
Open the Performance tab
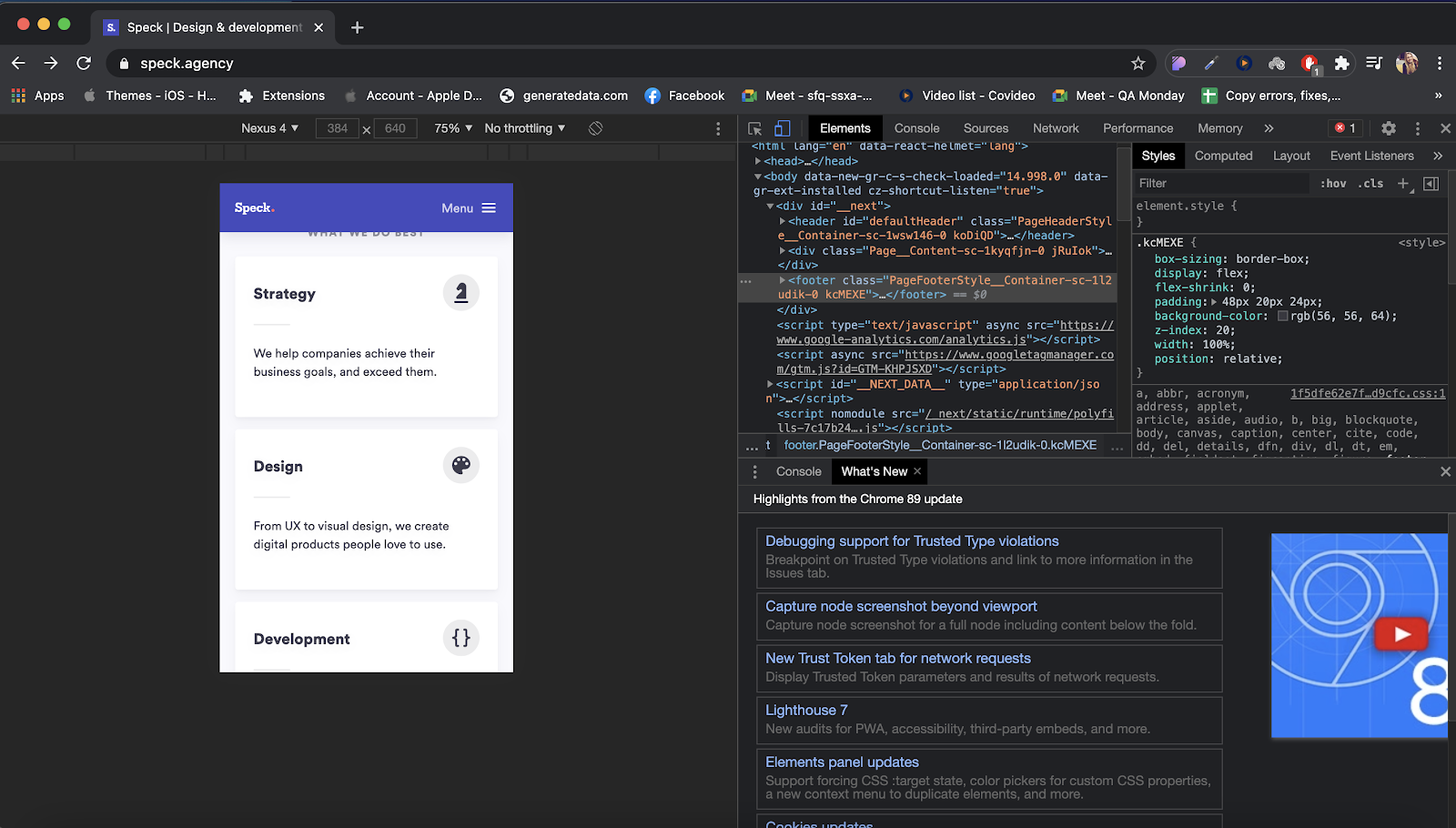pyautogui.click(x=1137, y=128)
